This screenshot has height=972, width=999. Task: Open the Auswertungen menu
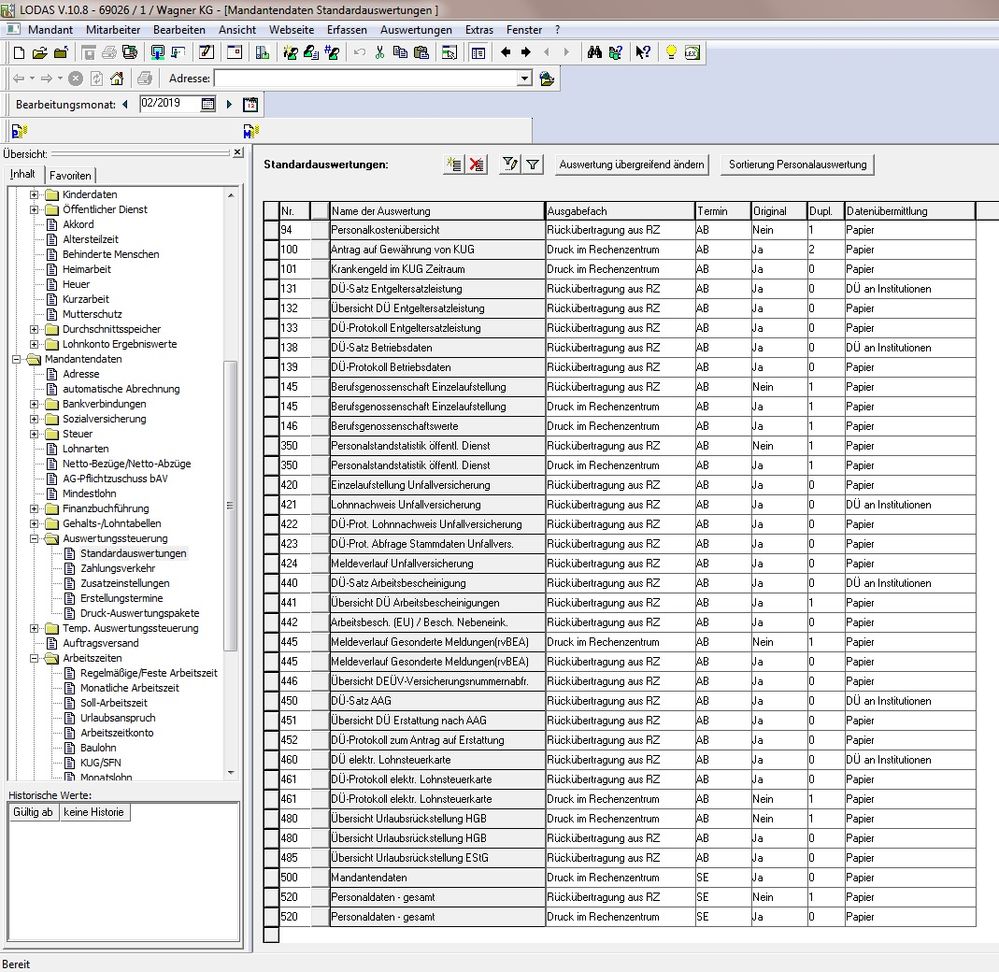tap(416, 30)
